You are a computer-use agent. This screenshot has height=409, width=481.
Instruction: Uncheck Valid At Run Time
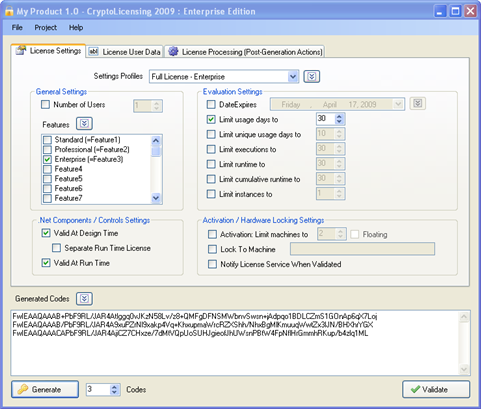point(46,263)
